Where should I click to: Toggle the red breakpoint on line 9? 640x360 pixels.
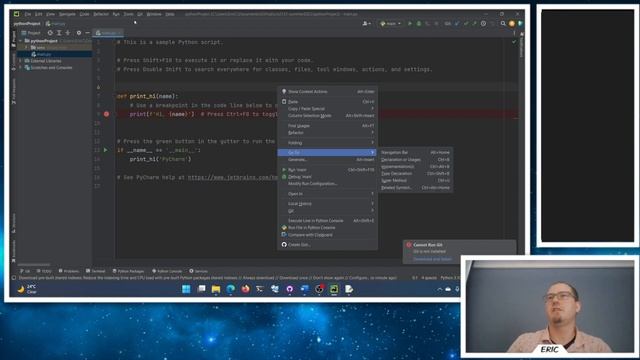pos(107,114)
